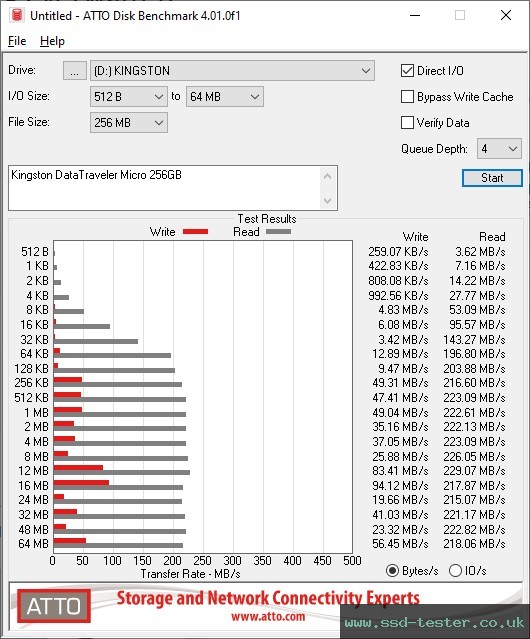Click the Read column header
Image resolution: width=530 pixels, height=639 pixels.
click(x=492, y=237)
